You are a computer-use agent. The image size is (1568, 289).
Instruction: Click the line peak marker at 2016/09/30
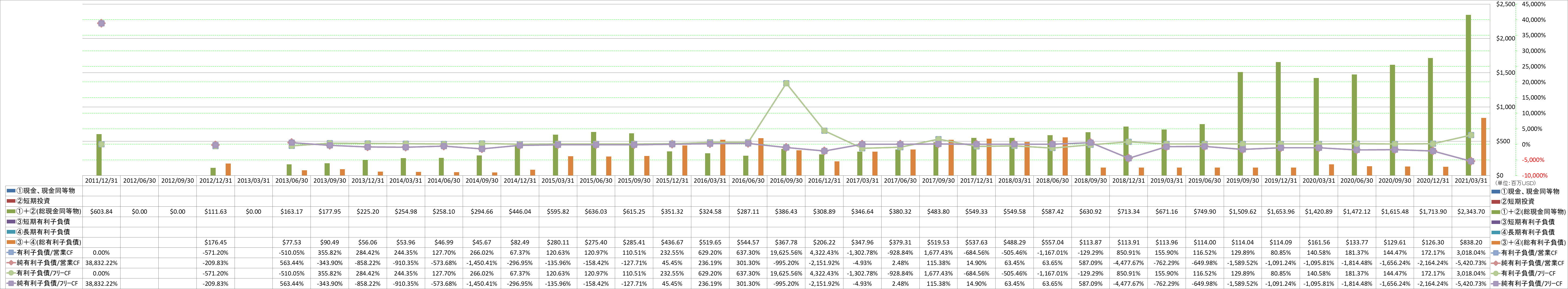click(786, 83)
